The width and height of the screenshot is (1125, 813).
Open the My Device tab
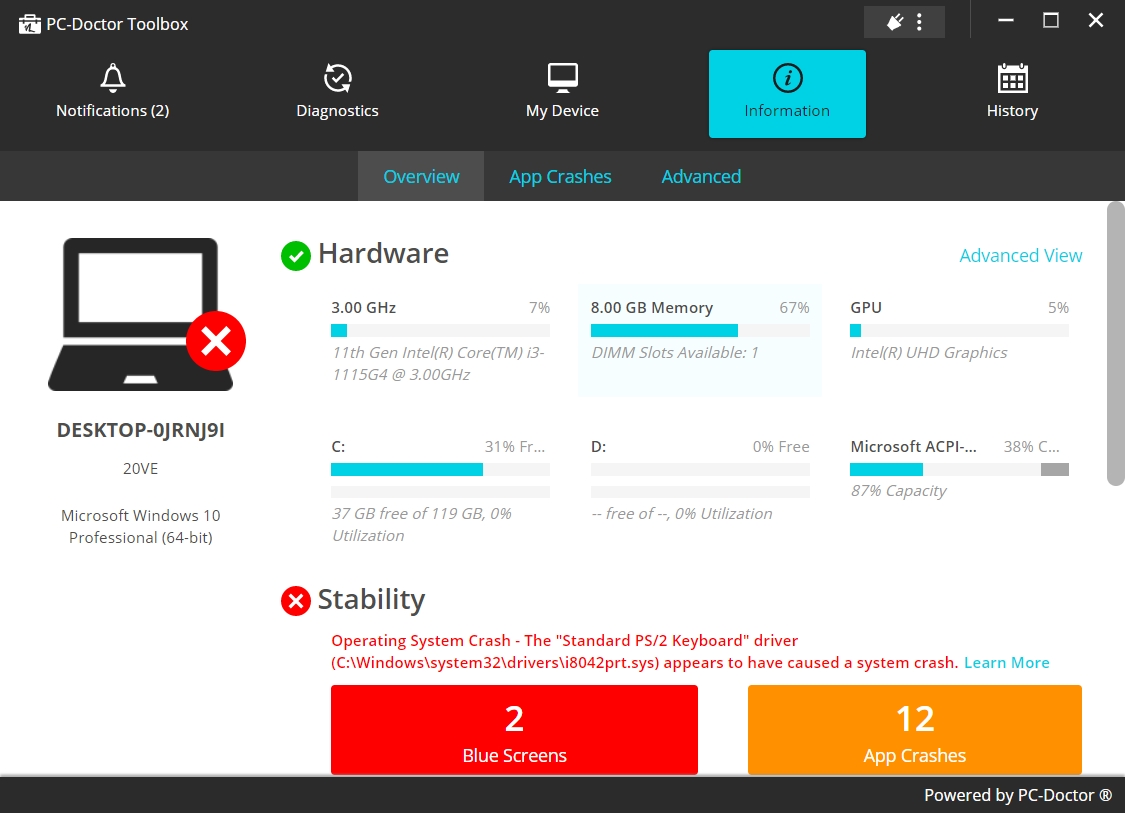pos(562,94)
